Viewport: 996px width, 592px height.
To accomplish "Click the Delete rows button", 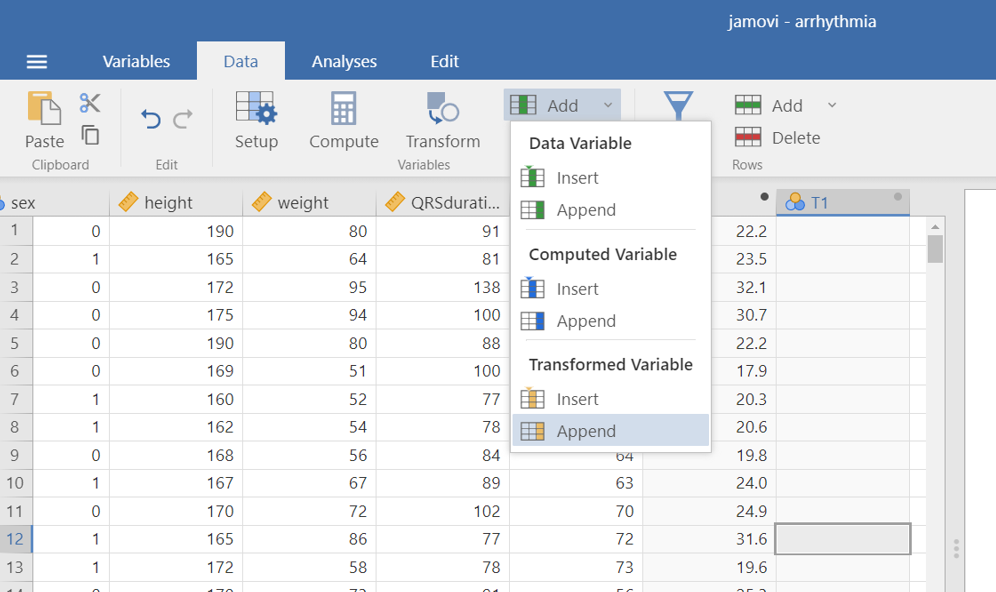I will point(778,138).
